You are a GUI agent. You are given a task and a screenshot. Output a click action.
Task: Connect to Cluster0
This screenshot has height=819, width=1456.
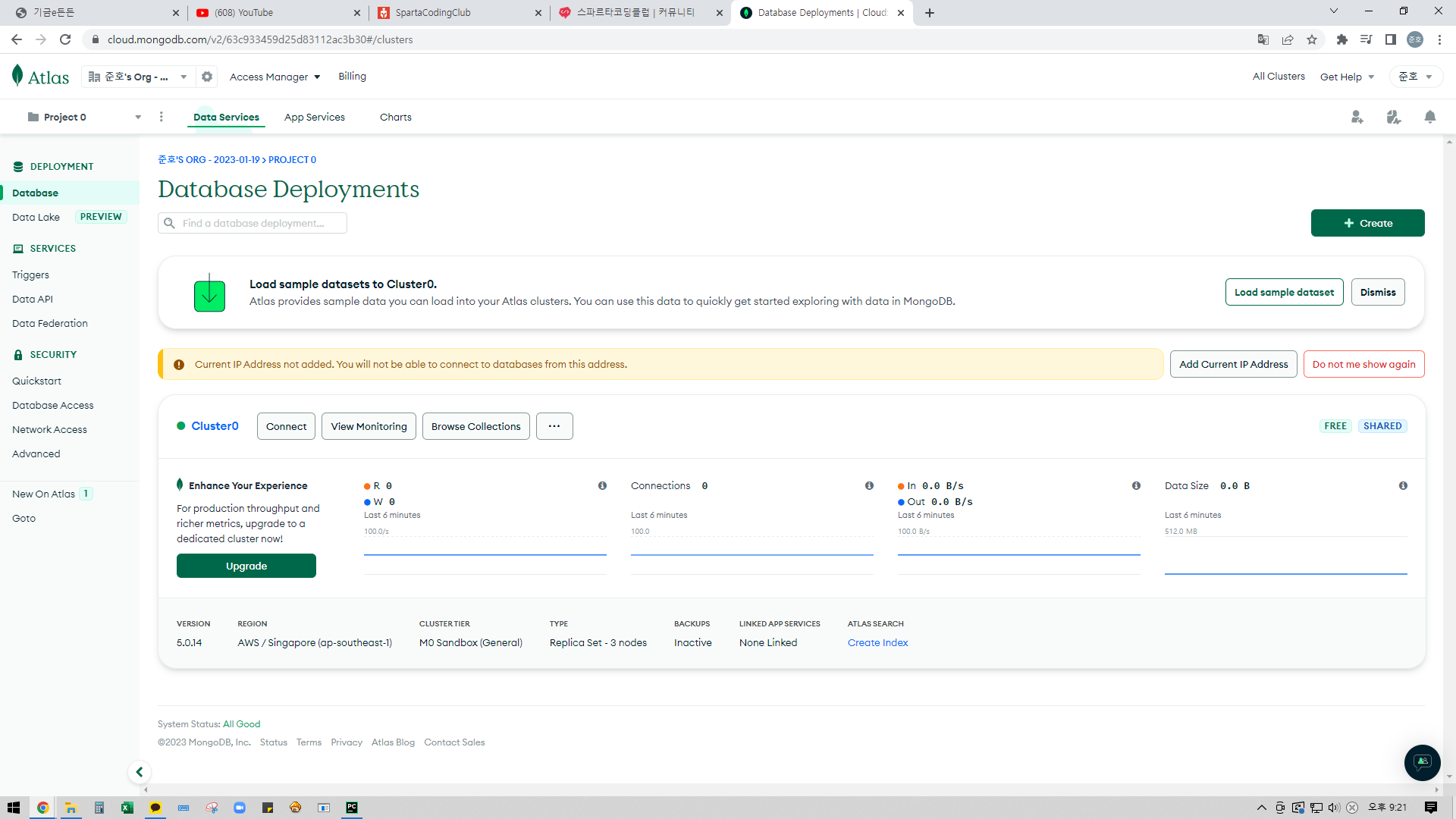tap(286, 426)
